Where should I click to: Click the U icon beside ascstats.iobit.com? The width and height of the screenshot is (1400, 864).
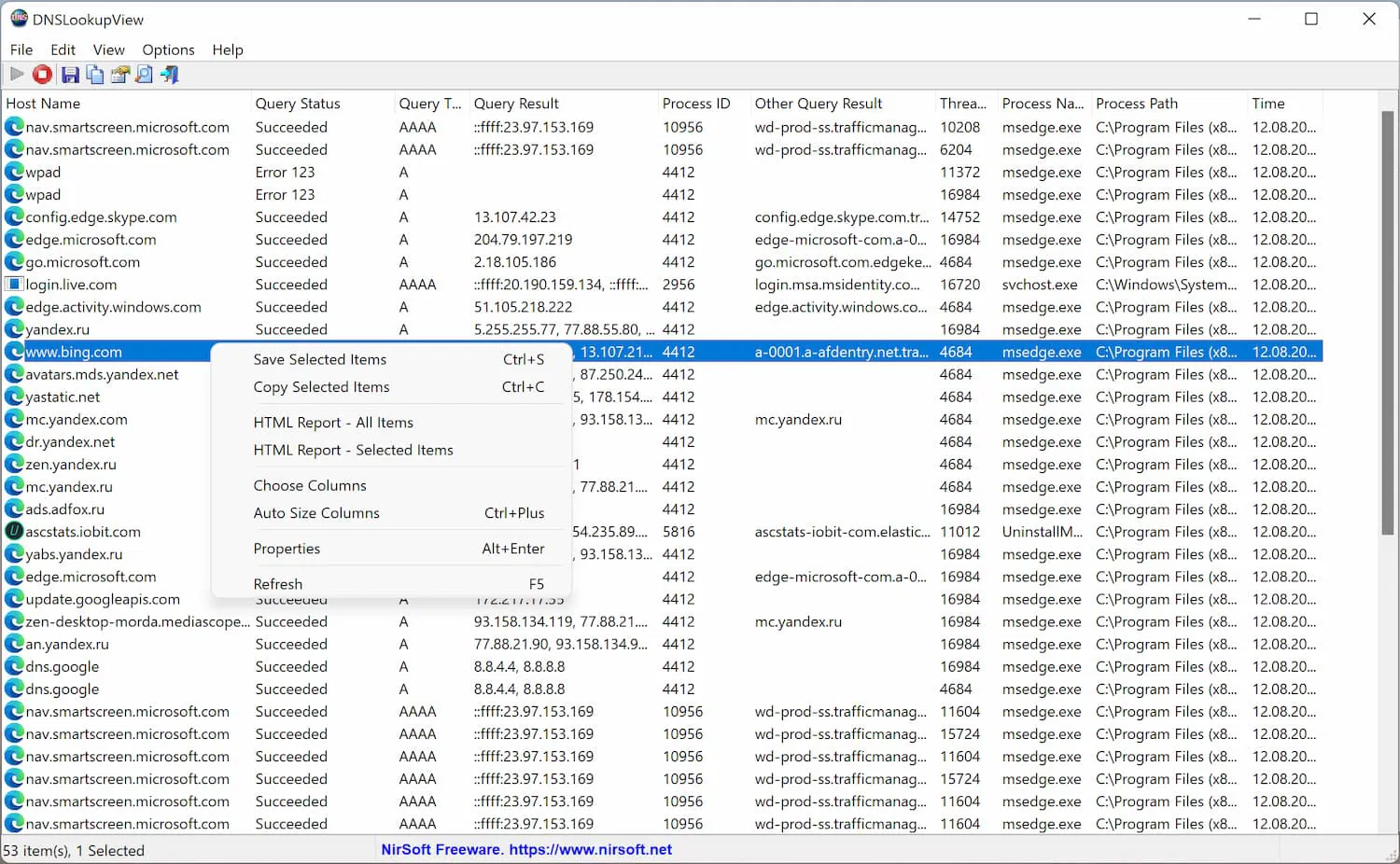click(14, 532)
